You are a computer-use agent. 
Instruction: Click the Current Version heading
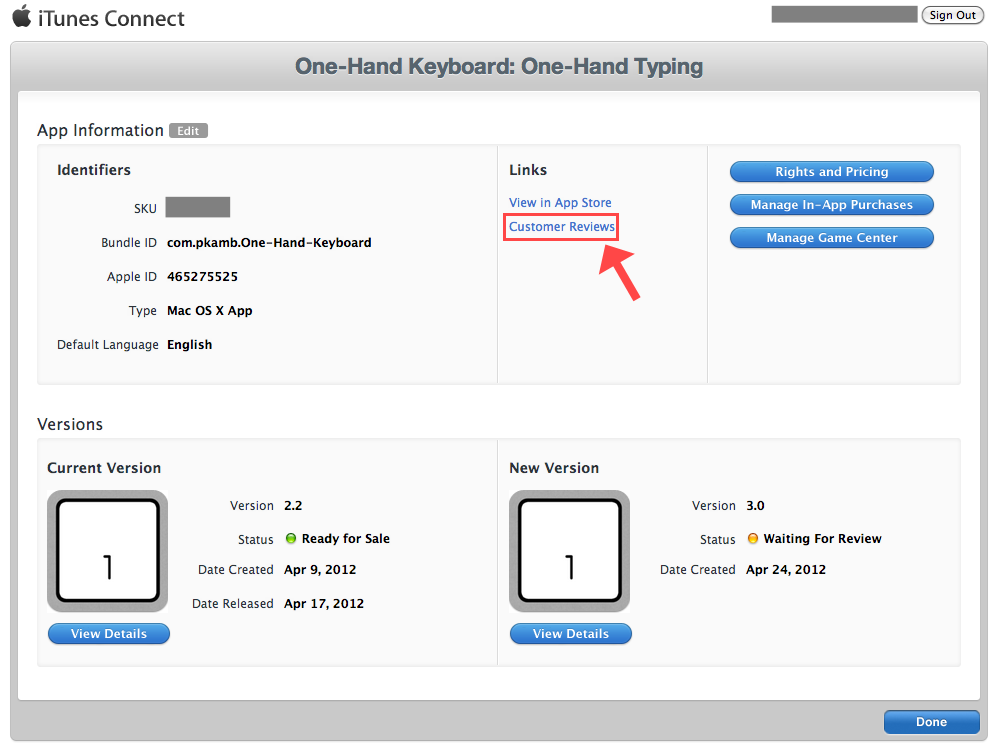click(104, 468)
